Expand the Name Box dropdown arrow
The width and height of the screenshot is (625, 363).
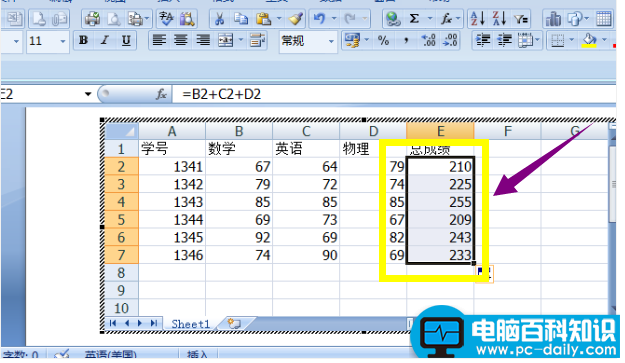[88, 94]
